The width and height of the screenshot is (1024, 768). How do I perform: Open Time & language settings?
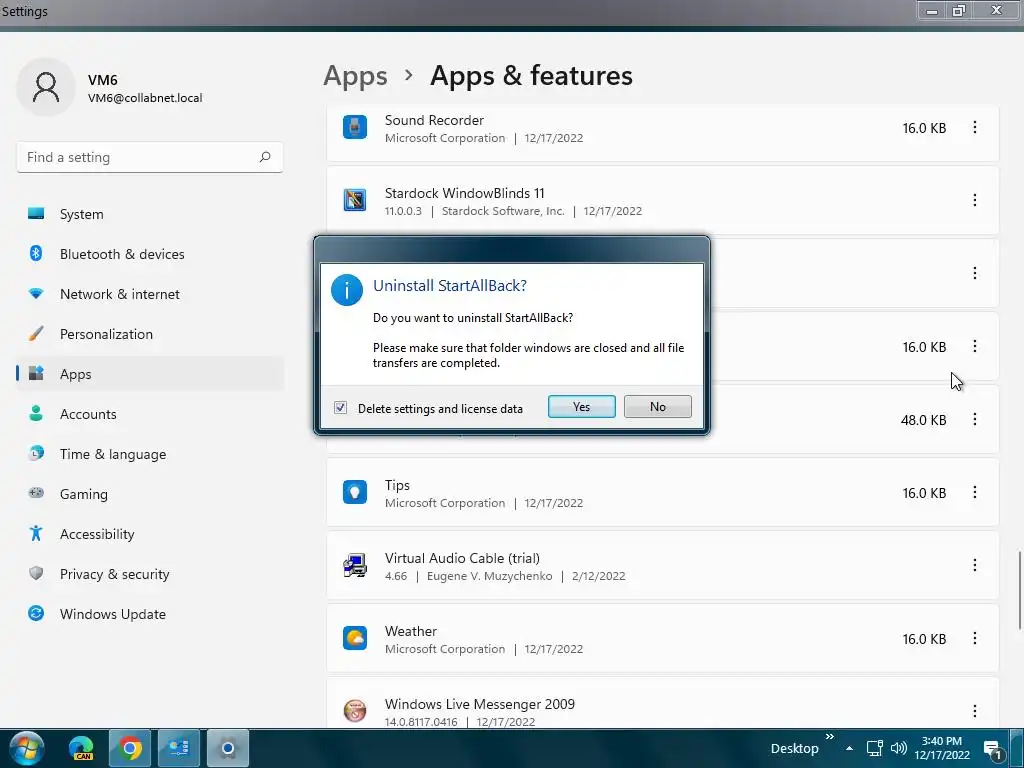(x=150, y=454)
